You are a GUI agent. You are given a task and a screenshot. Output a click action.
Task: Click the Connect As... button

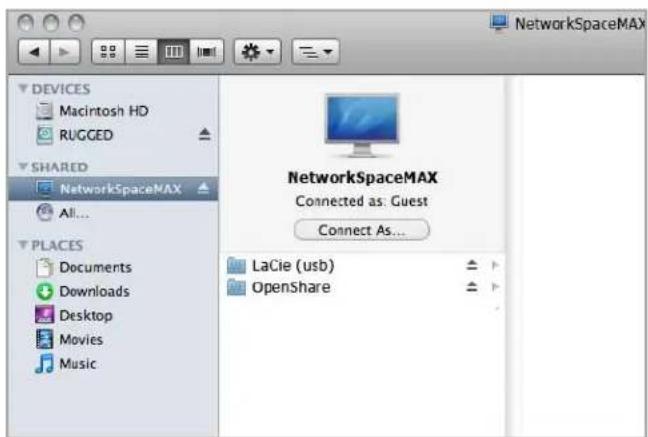(362, 230)
